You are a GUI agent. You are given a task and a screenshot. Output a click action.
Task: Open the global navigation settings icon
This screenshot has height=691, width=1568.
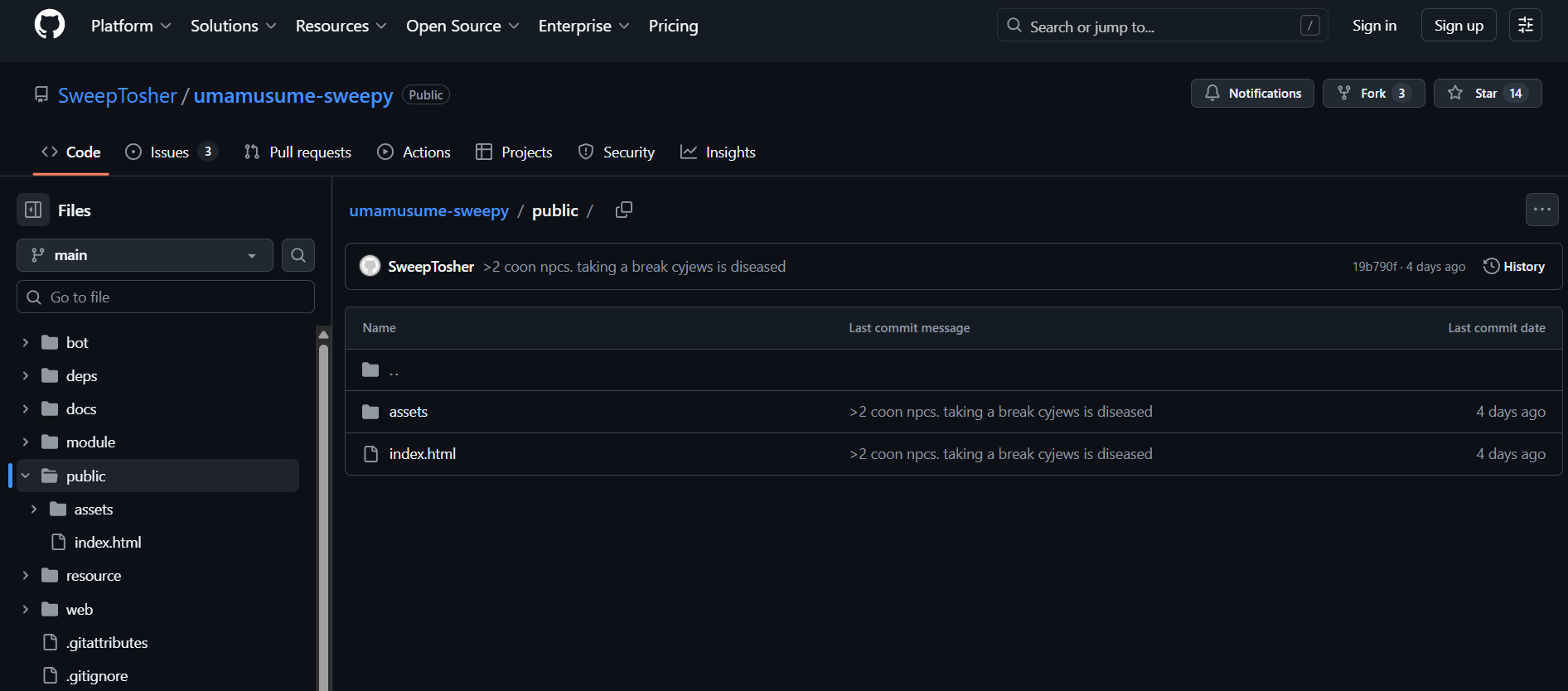point(1526,26)
